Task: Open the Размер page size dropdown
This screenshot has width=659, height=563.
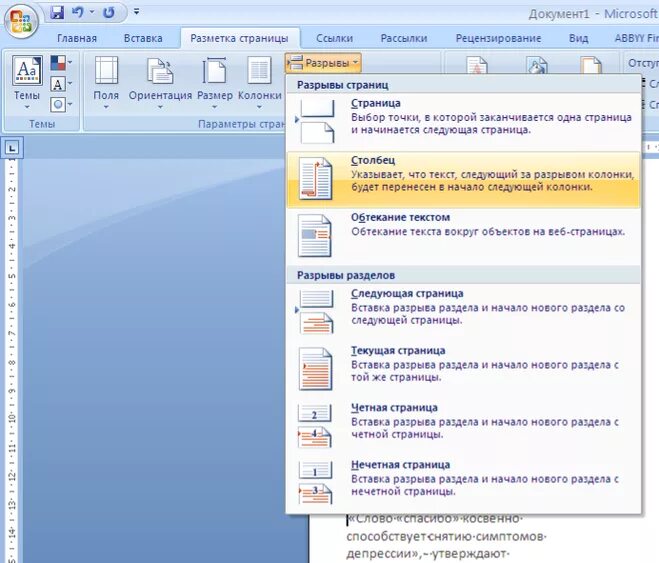Action: pos(215,82)
